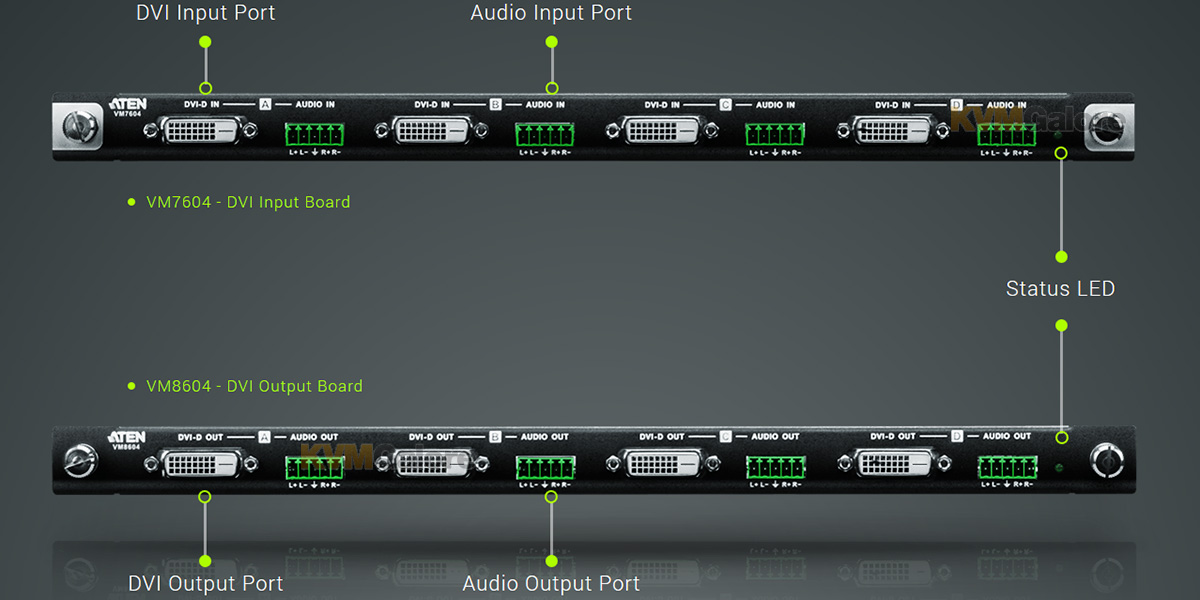Click audio output terminal block B
This screenshot has width=1200, height=600.
click(x=545, y=467)
